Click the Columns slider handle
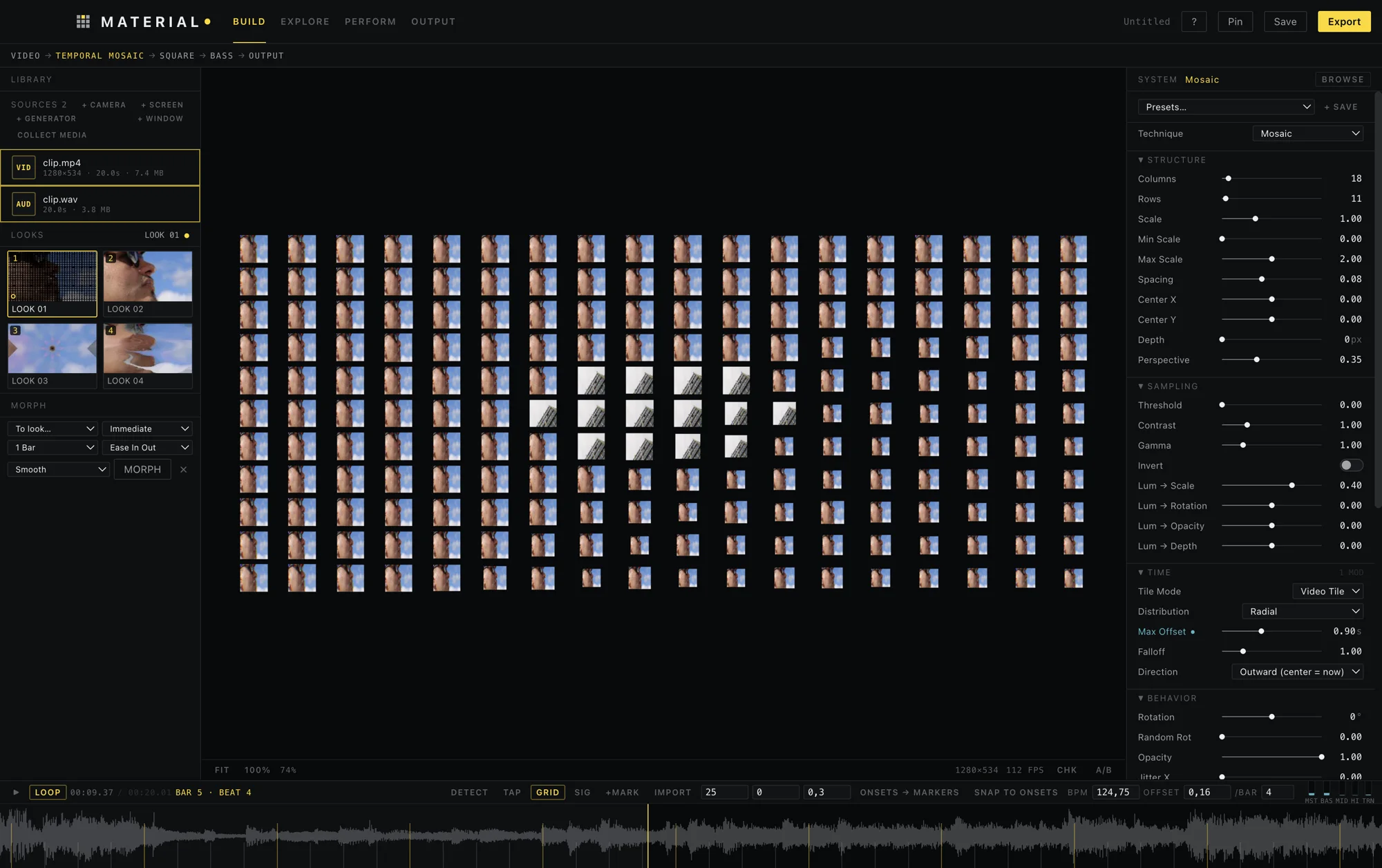 pos(1228,178)
